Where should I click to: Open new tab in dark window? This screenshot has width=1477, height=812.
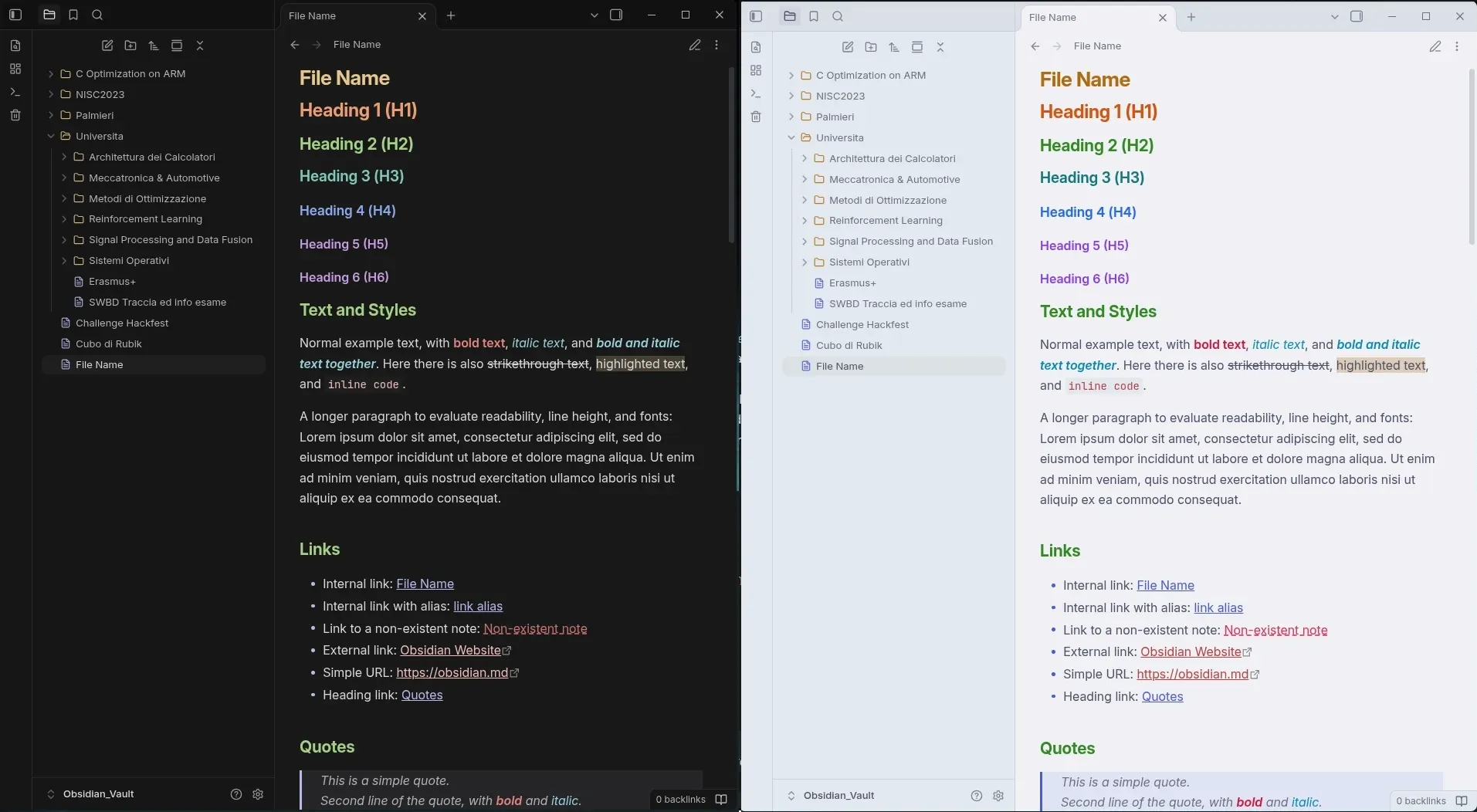coord(451,15)
